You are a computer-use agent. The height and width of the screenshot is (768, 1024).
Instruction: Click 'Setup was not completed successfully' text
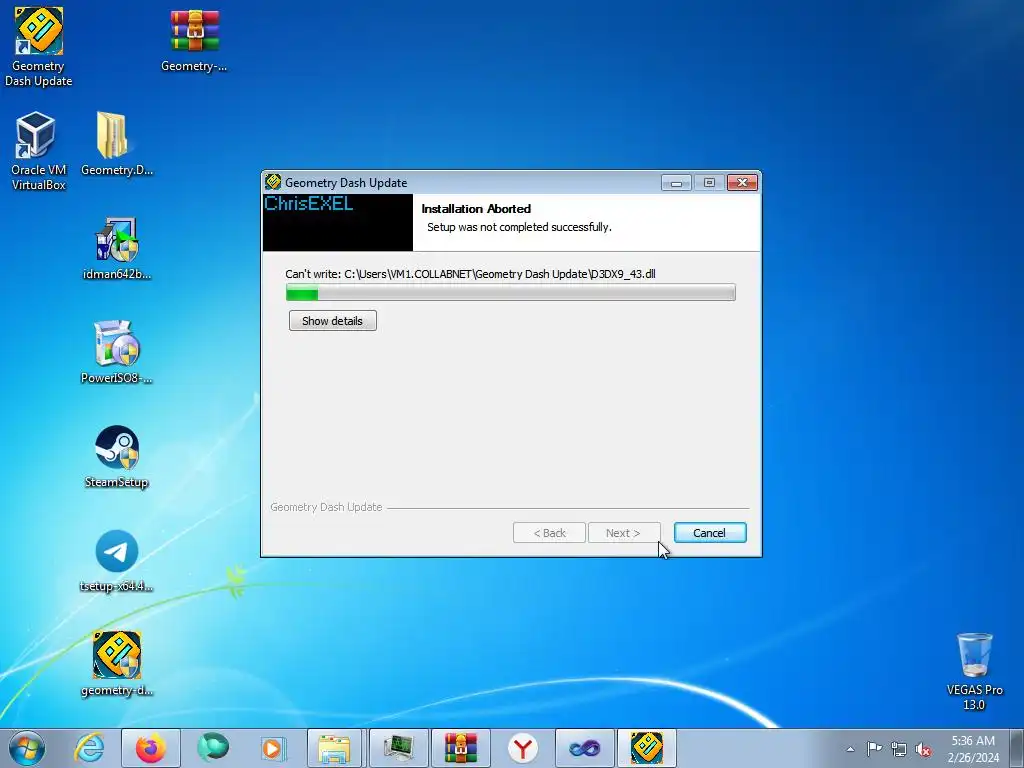click(519, 227)
